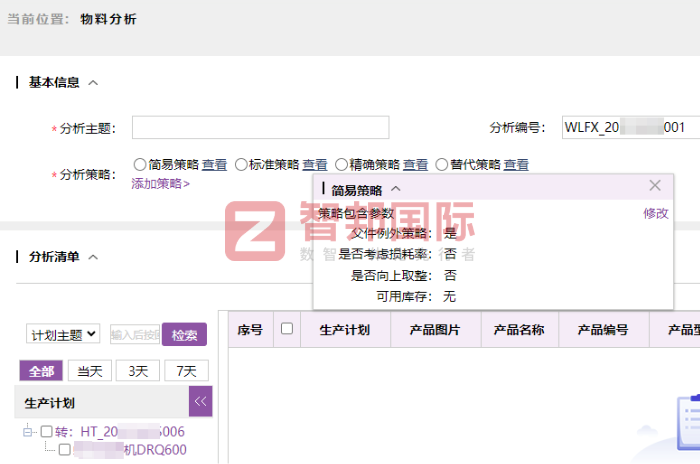The height and width of the screenshot is (464, 700).
Task: Tick the checkbox beside 转: HT_20 plan
Action: (46, 431)
